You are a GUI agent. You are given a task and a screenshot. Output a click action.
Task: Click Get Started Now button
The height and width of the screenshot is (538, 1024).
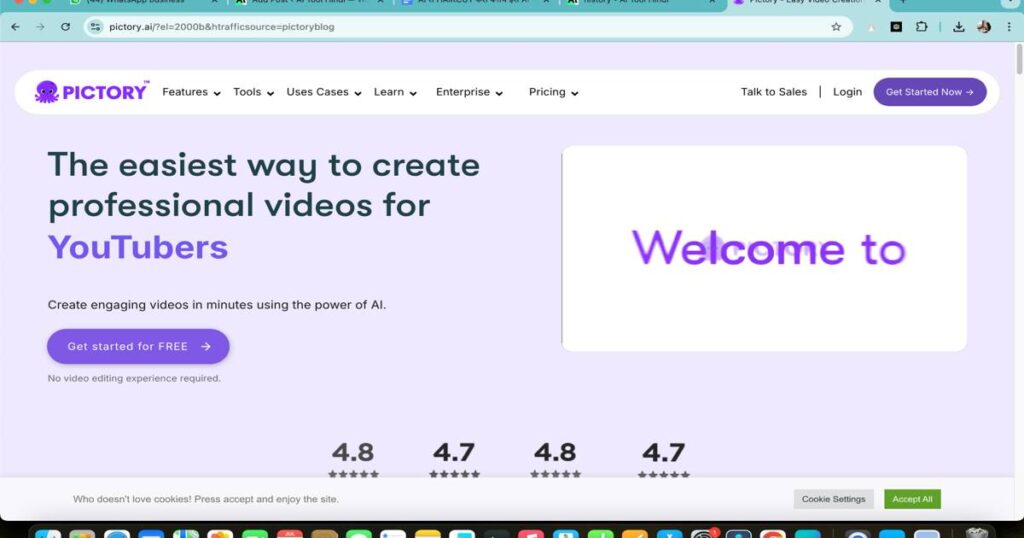point(929,92)
